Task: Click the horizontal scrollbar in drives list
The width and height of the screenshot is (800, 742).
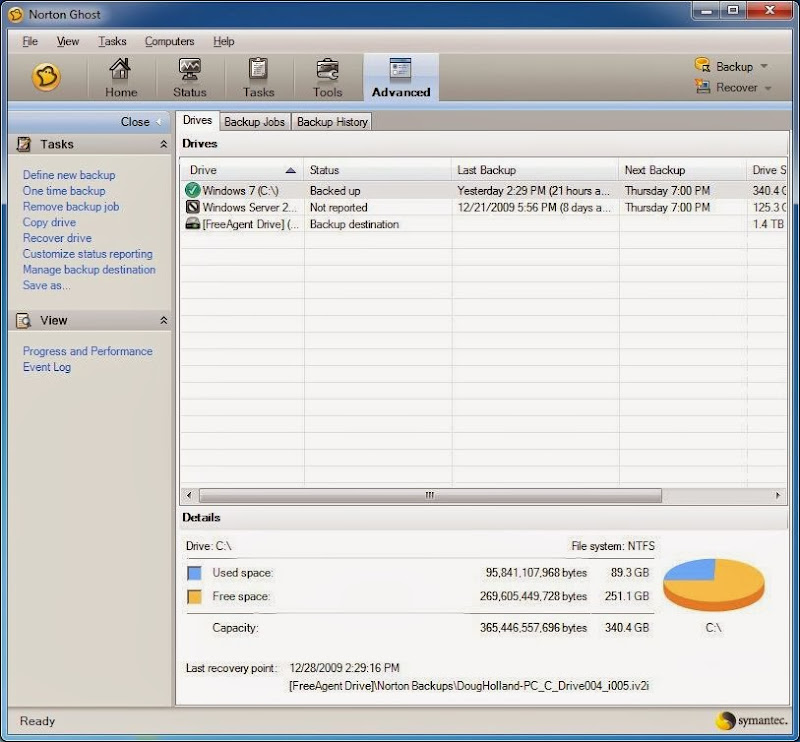Action: click(x=429, y=495)
